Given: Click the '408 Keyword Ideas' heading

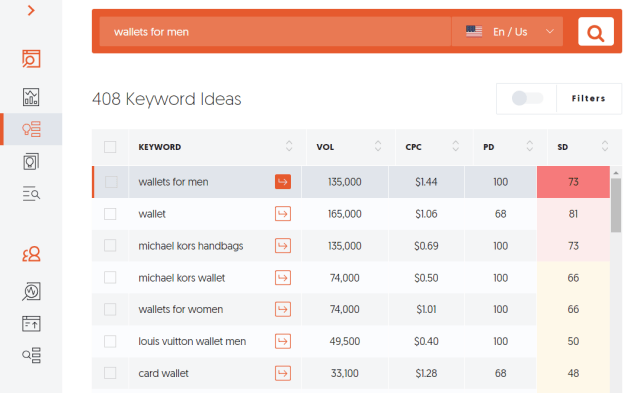Looking at the screenshot, I should click(x=167, y=99).
